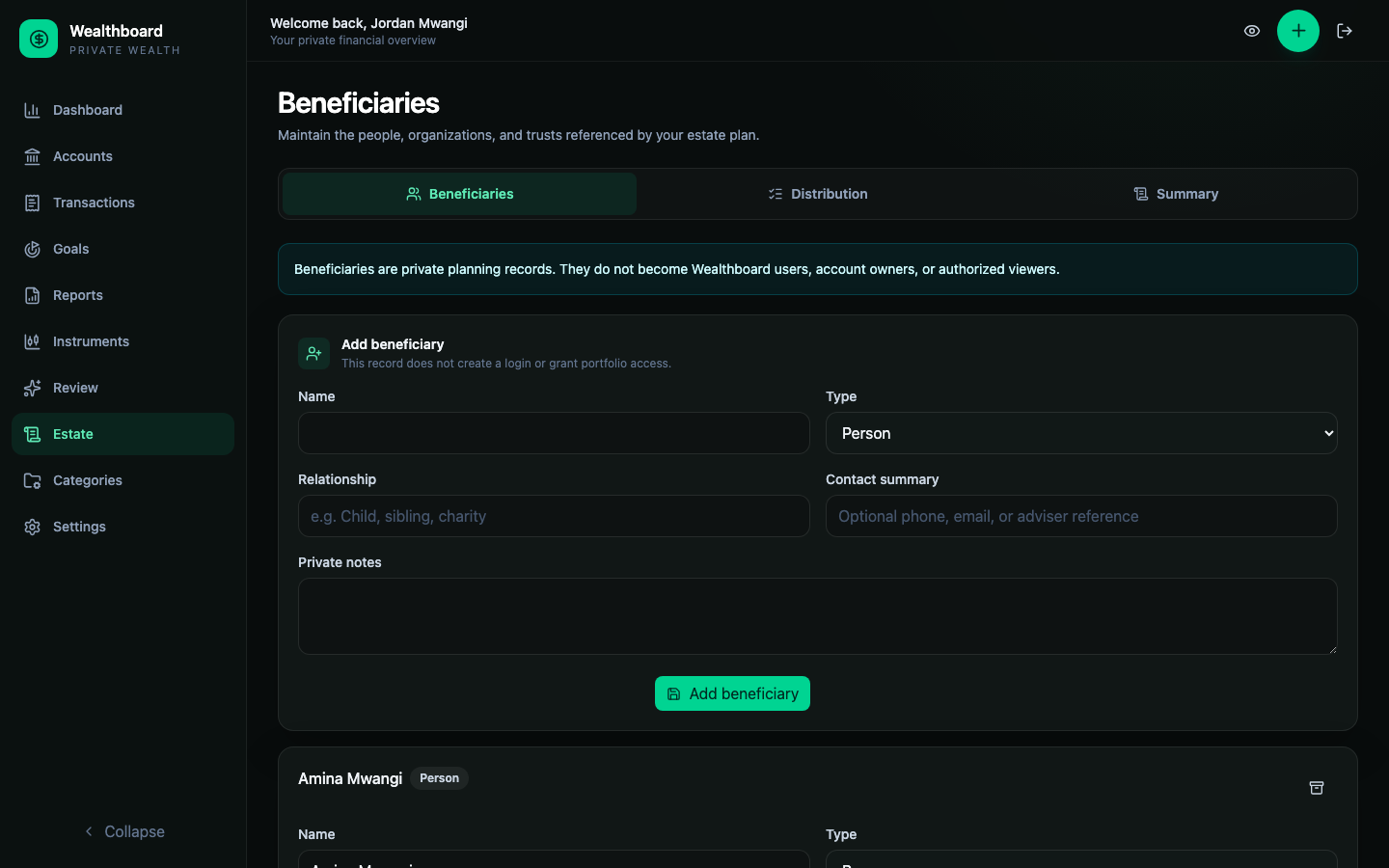Switch to the Beneficiaries tab
1389x868 pixels.
point(459,194)
